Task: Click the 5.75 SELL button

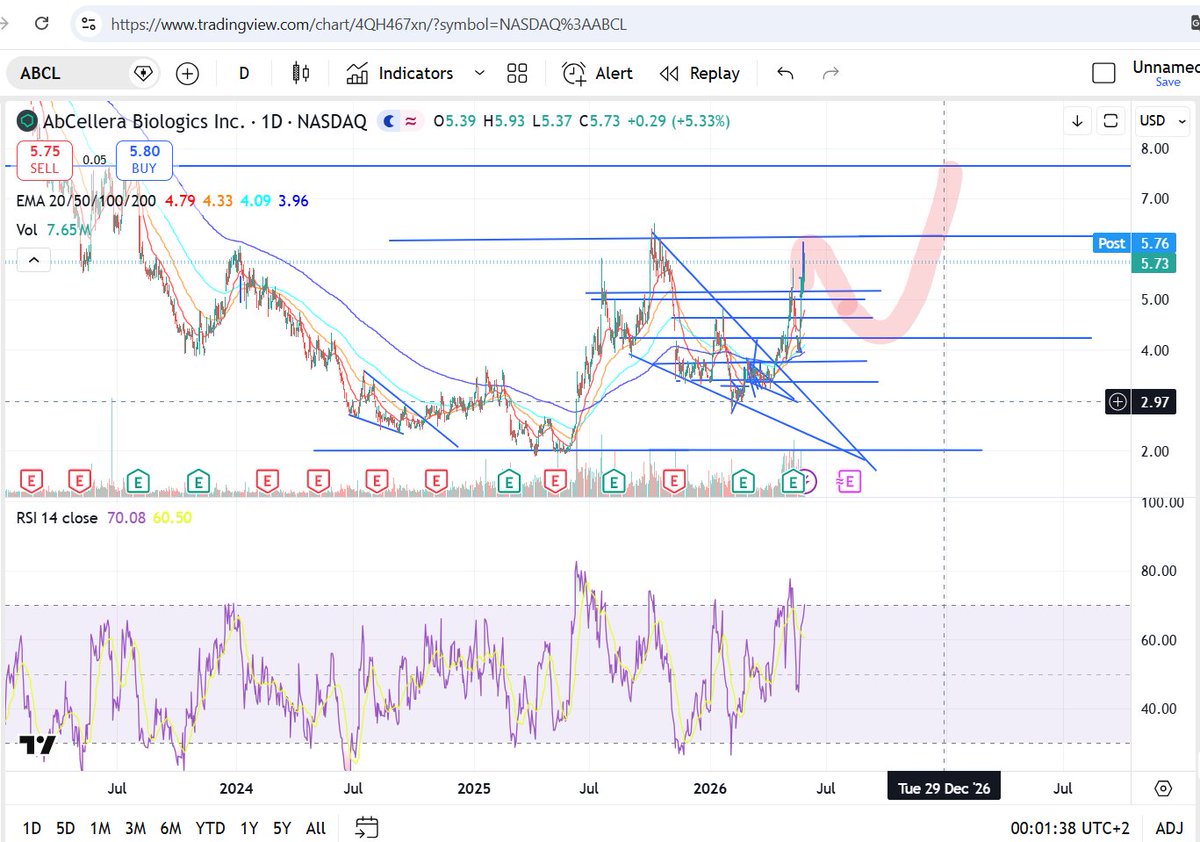Action: pos(44,159)
